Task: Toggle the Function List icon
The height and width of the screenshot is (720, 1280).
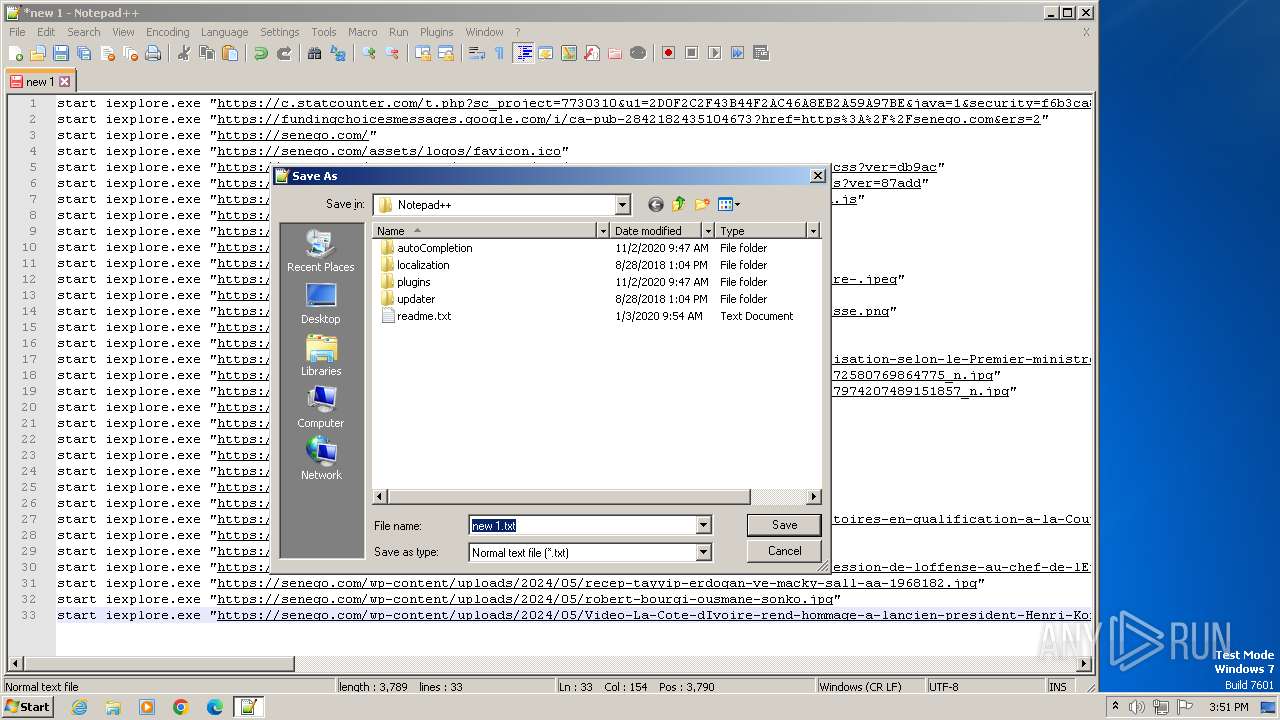Action: point(592,53)
